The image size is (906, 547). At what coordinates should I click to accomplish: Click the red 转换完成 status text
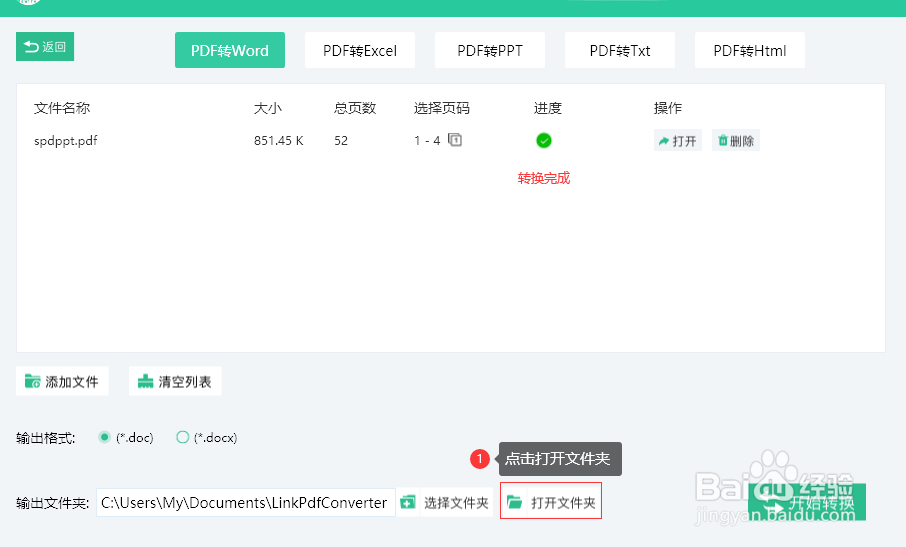(x=544, y=178)
